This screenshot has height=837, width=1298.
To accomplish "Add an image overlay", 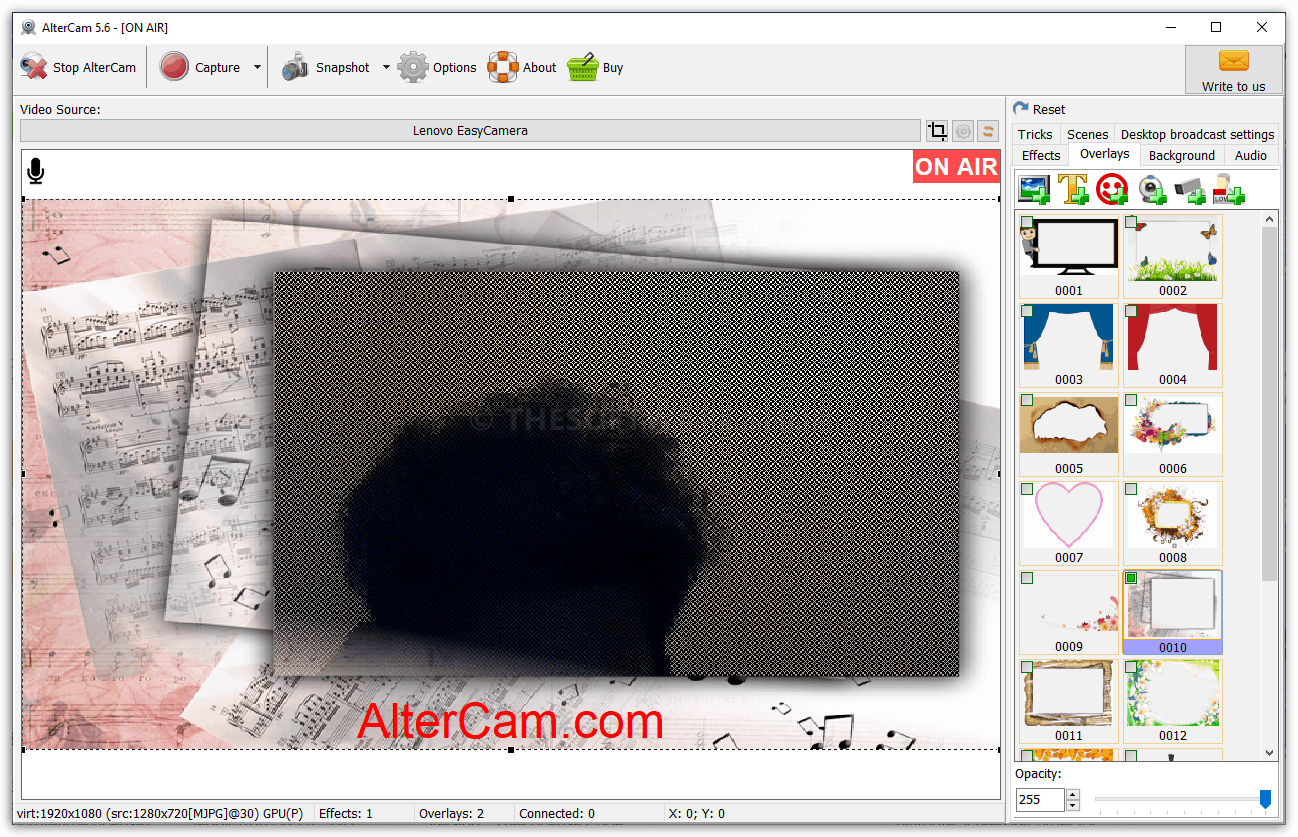I will click(1034, 189).
